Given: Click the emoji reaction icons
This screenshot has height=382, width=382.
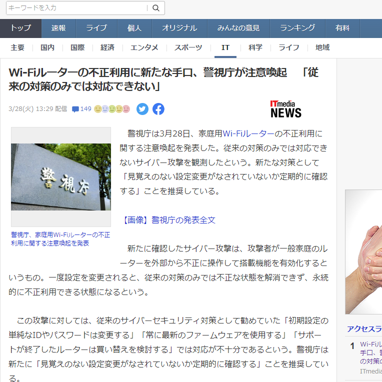Looking at the screenshot, I should [112, 109].
